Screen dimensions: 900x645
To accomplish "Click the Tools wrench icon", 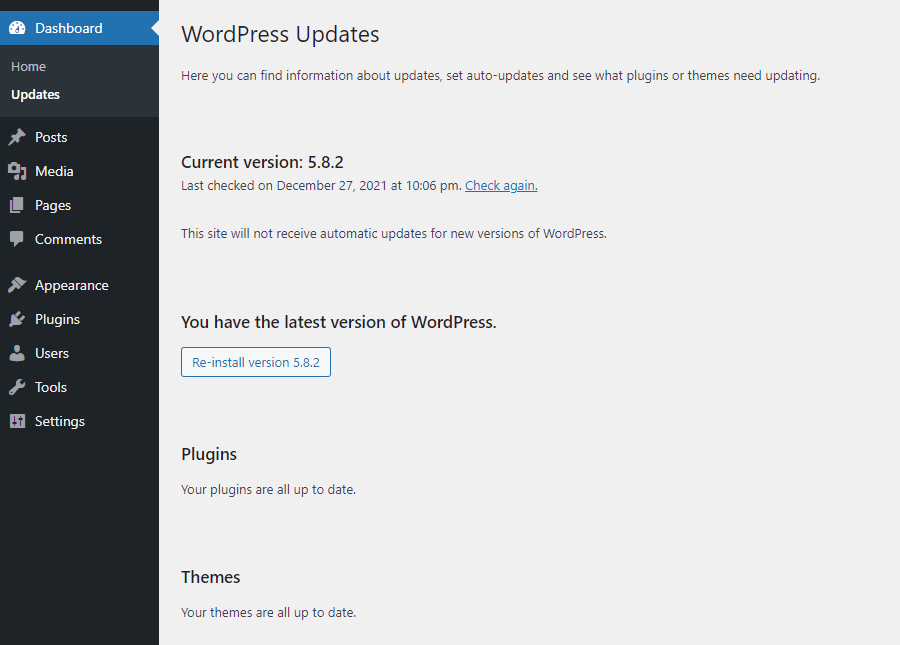I will pyautogui.click(x=17, y=387).
